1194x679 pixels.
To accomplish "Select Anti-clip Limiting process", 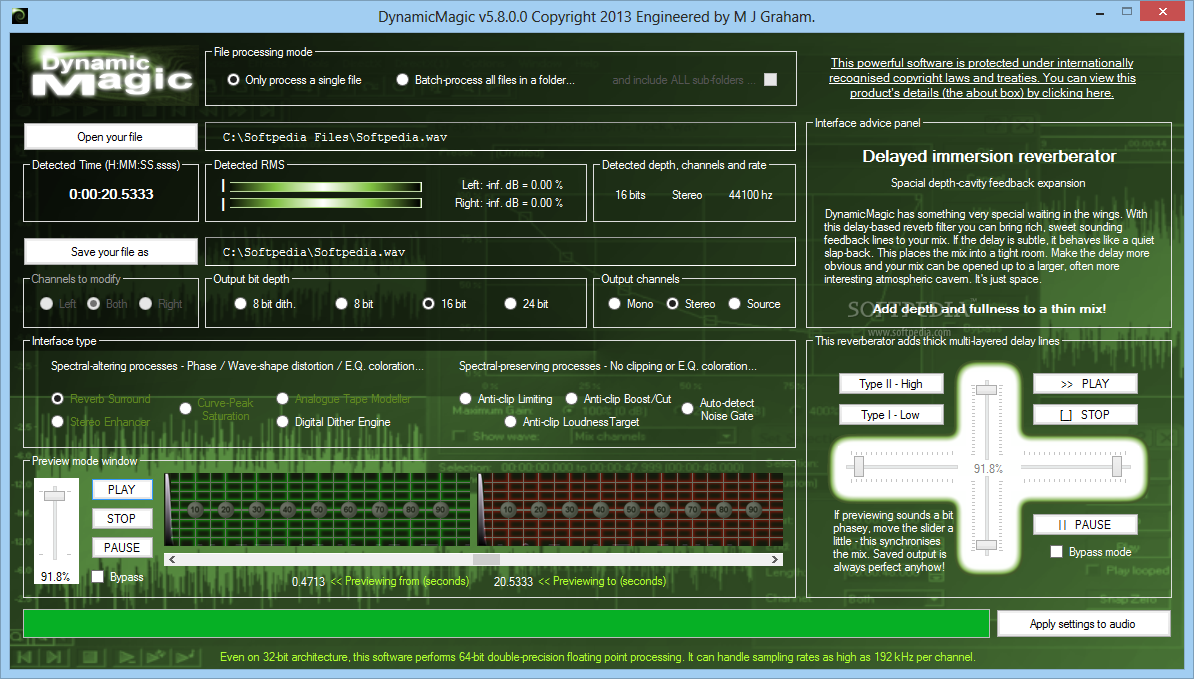I will (506, 399).
